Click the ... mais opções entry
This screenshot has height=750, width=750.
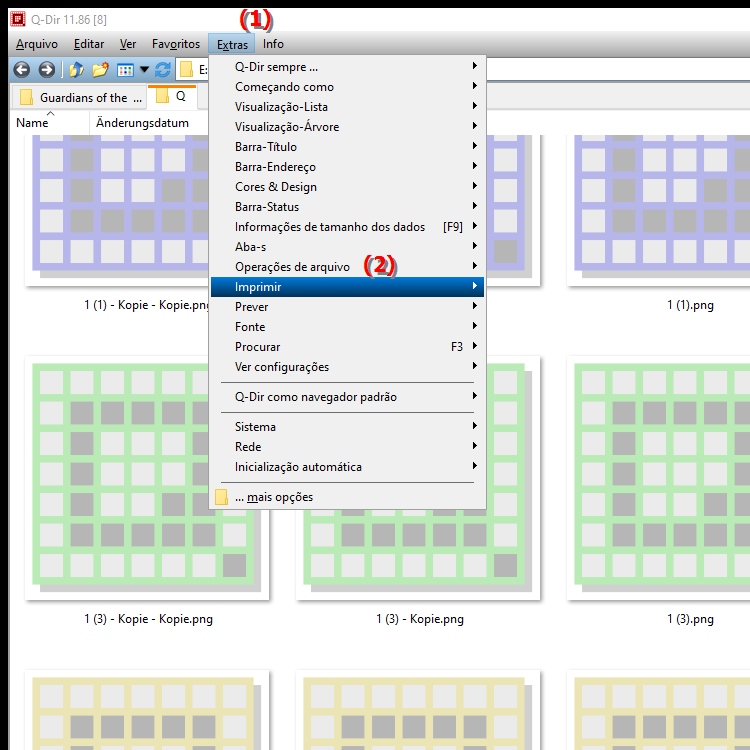click(347, 497)
